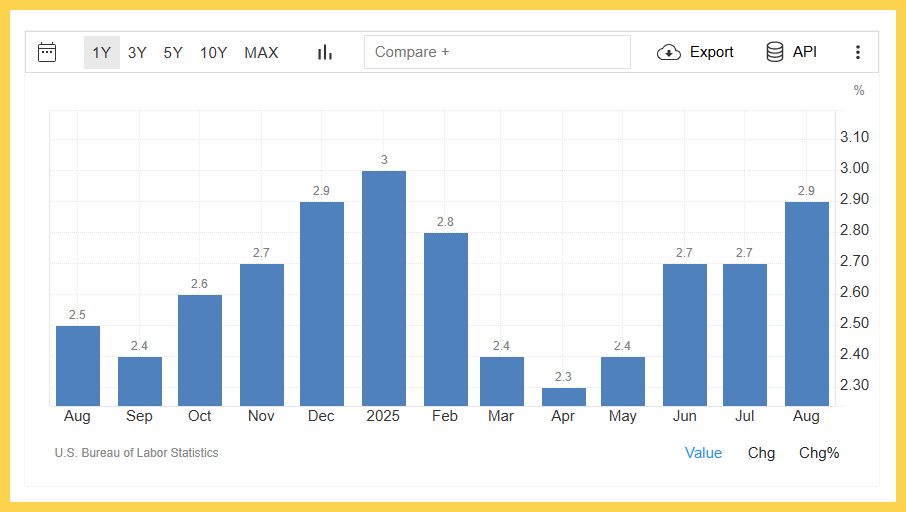
Task: Select the 1Y time range
Action: [x=101, y=52]
